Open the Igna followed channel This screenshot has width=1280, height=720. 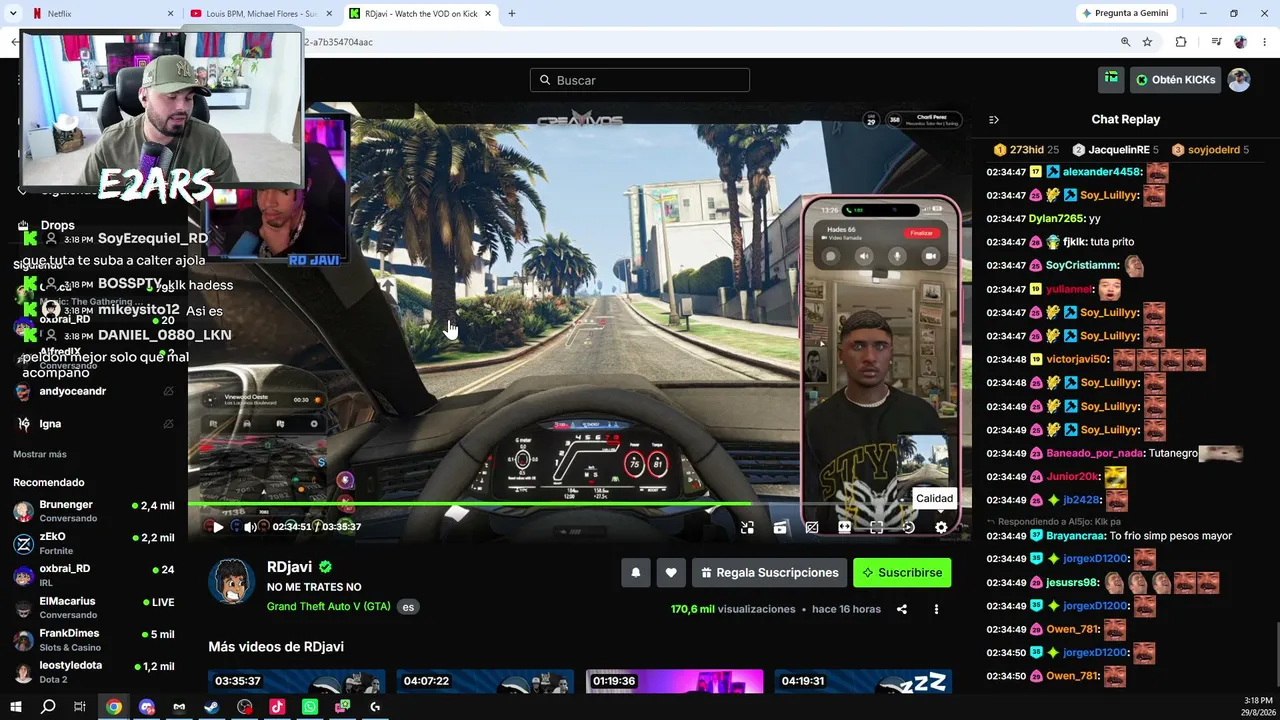click(x=94, y=424)
